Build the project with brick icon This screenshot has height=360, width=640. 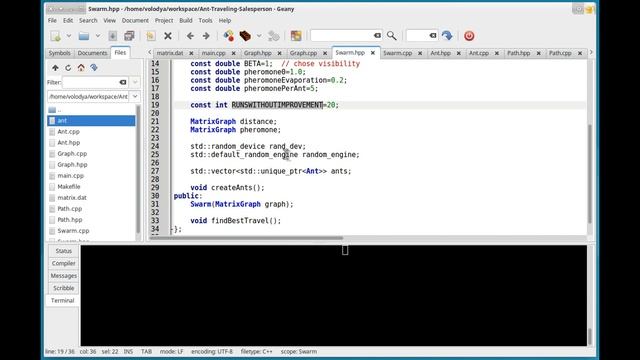pyautogui.click(x=245, y=36)
